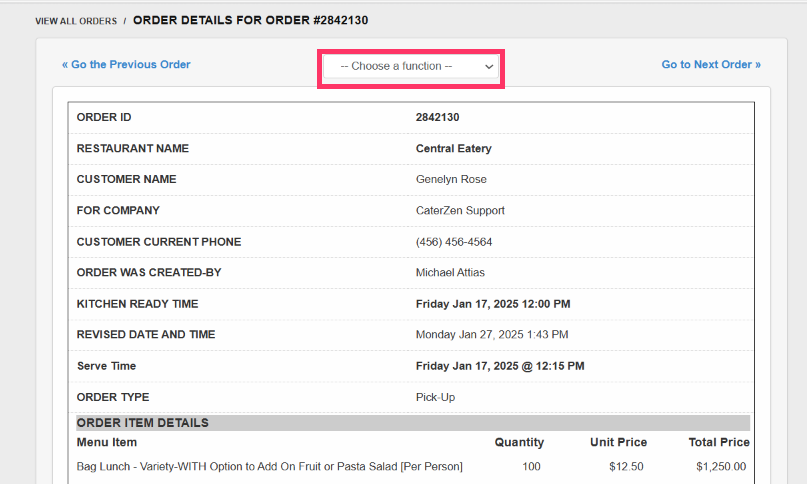Click the order type value Pick-Up
The width and height of the screenshot is (807, 484).
click(x=435, y=397)
